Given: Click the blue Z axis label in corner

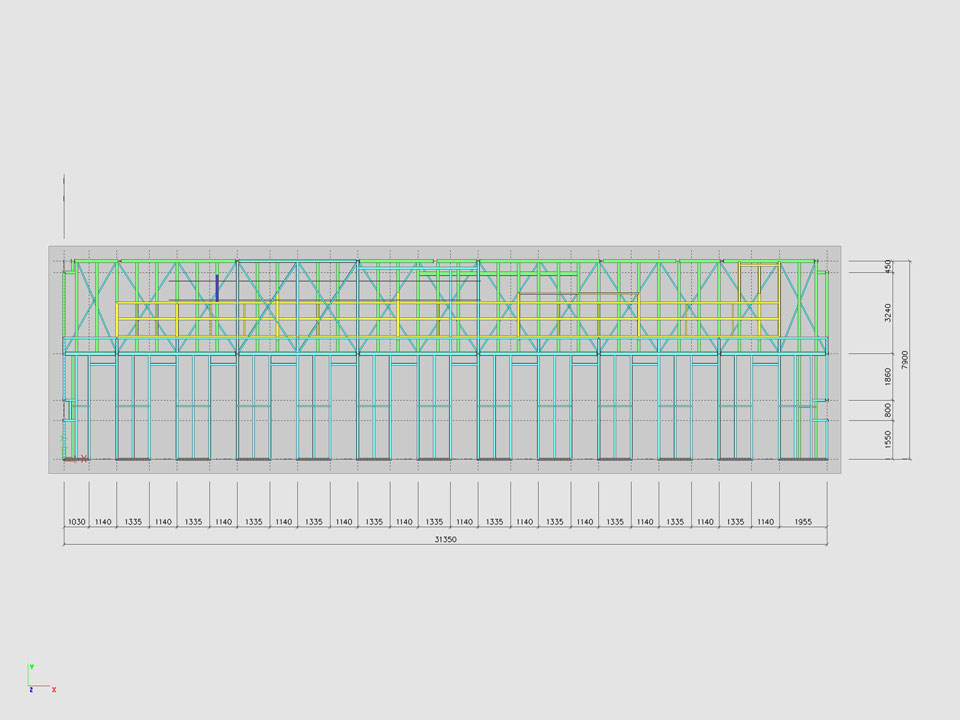Looking at the screenshot, I should [31, 689].
